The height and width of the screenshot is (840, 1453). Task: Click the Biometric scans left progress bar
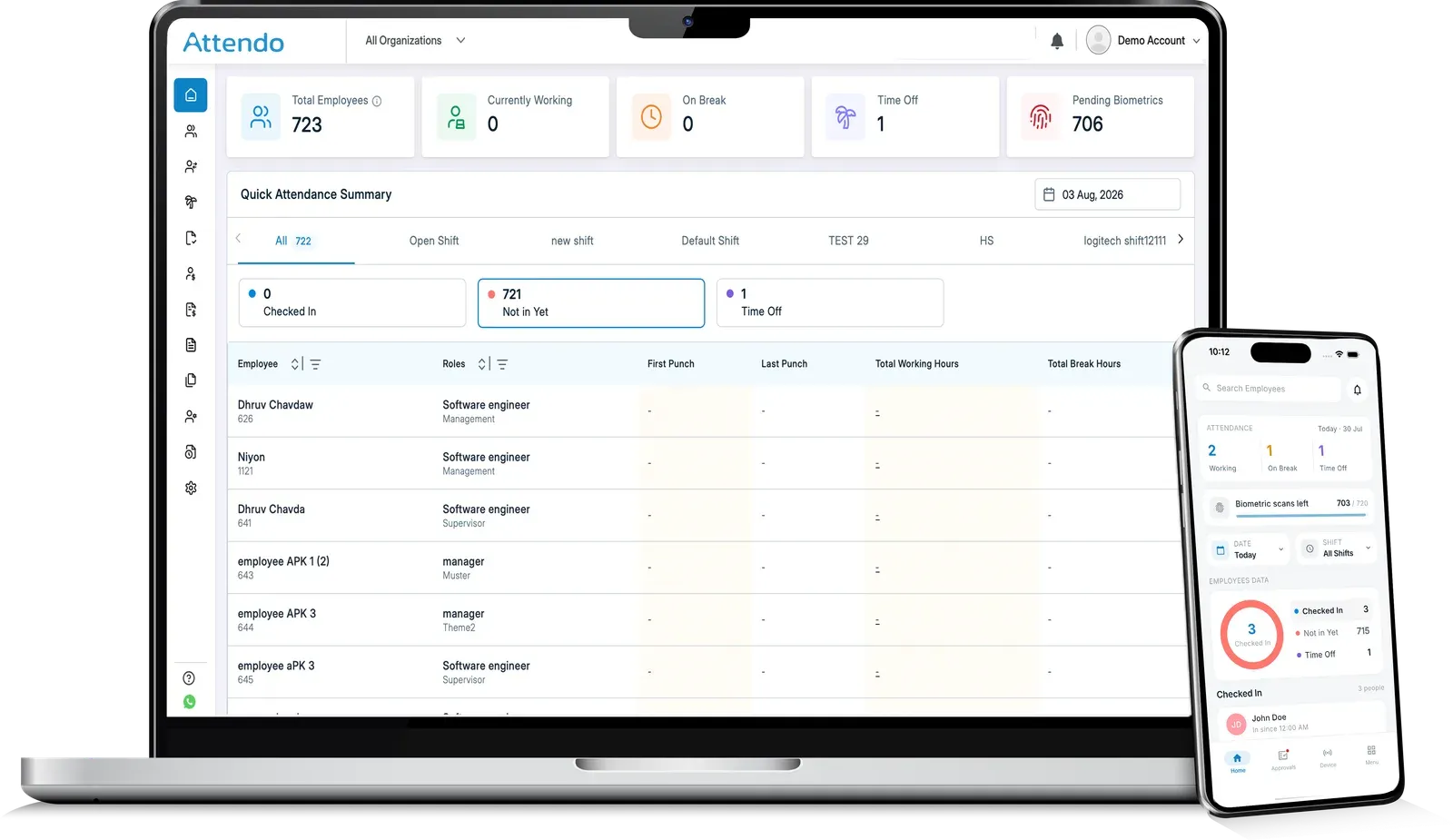[1300, 516]
